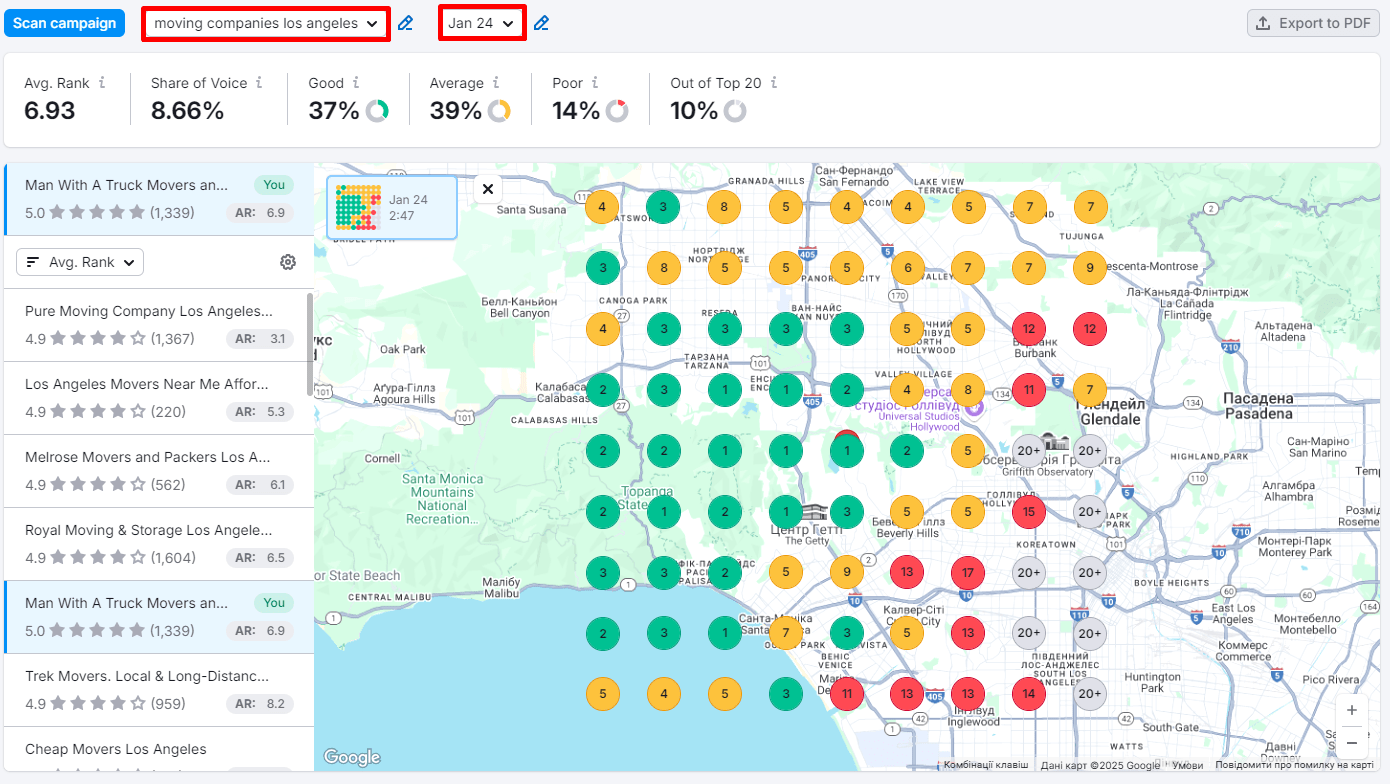1390x784 pixels.
Task: Click The Getty museum map icon
Action: (x=815, y=512)
